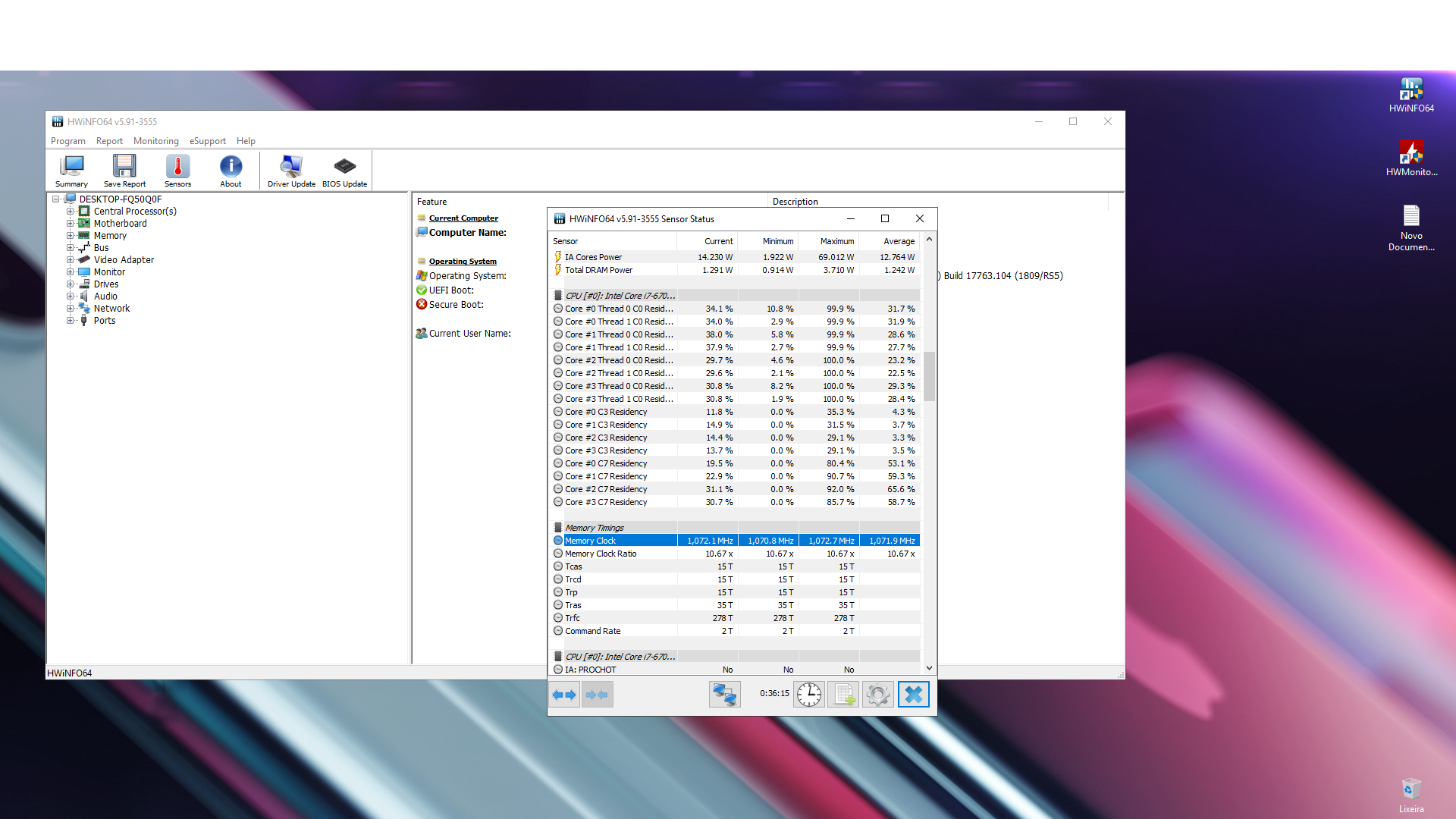Click the Tcas row clock icon
The width and height of the screenshot is (1456, 819).
(558, 566)
